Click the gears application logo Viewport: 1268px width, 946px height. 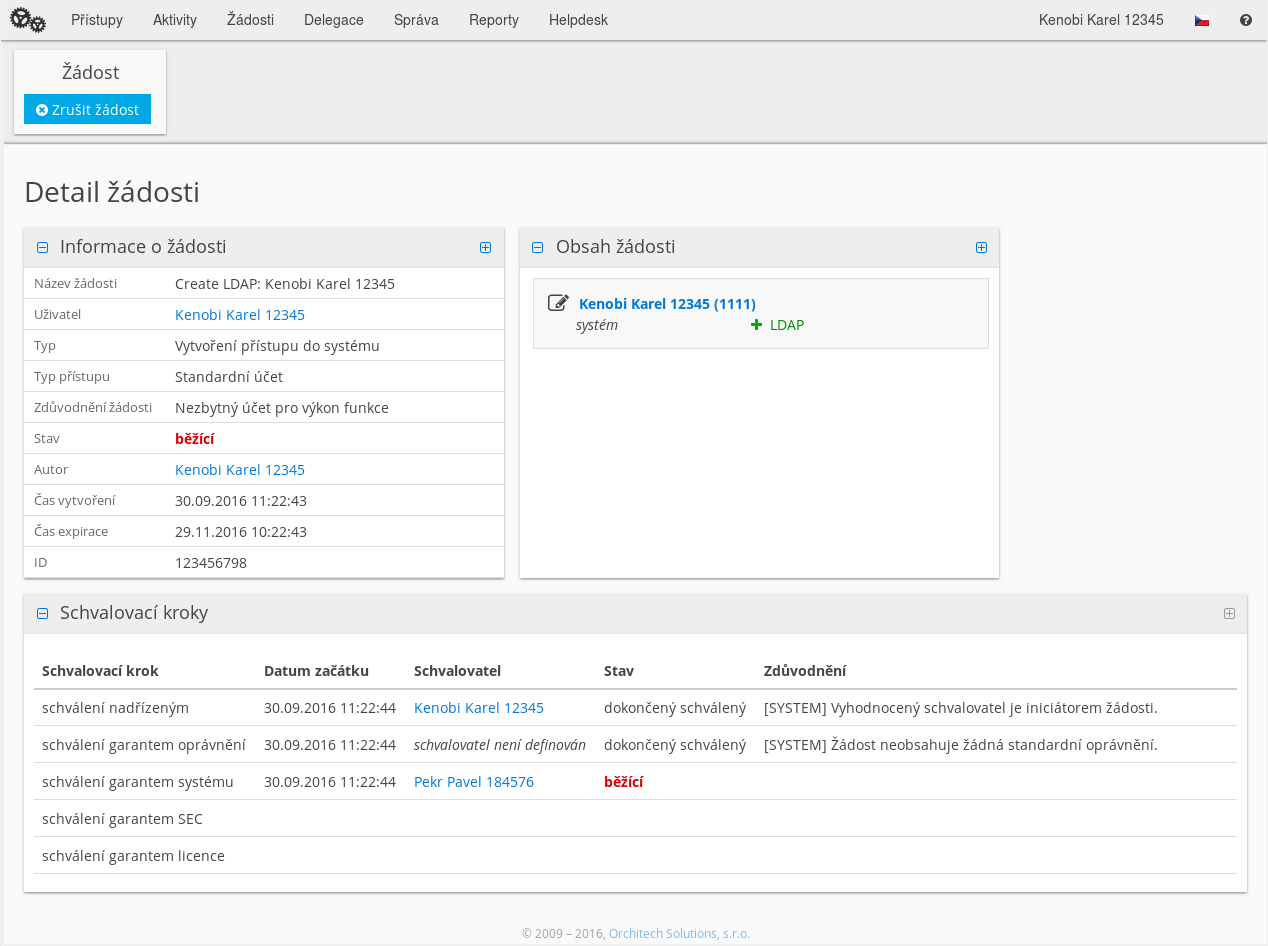coord(28,19)
